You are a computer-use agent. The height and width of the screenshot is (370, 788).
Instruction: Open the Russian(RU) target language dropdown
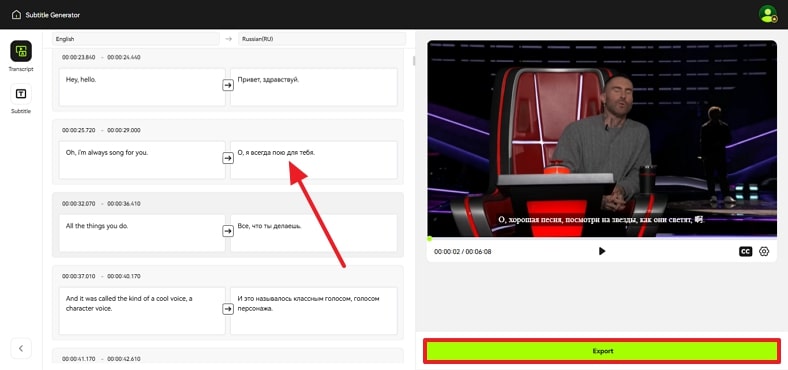[322, 39]
